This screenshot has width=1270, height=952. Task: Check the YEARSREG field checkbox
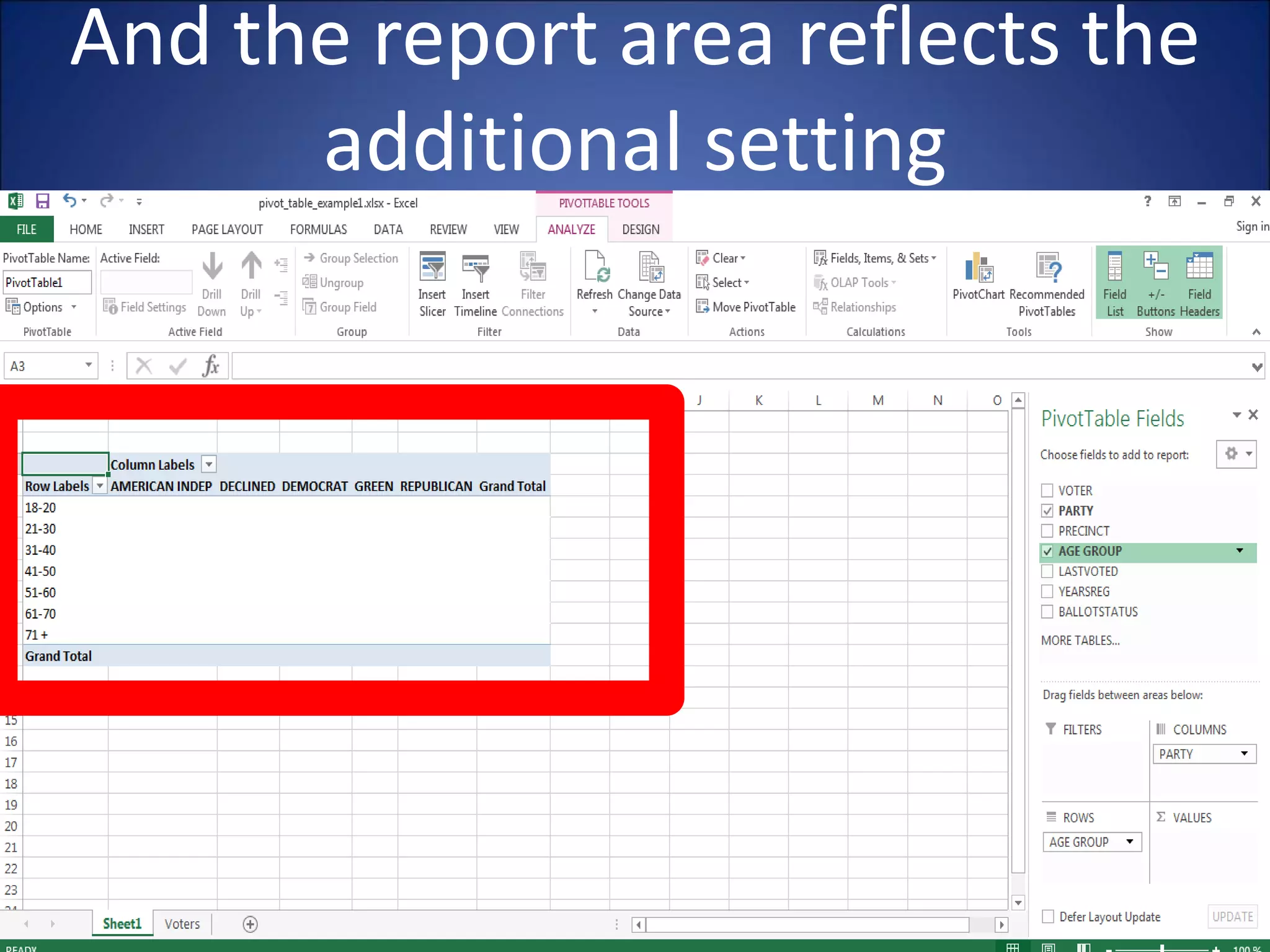[x=1047, y=591]
